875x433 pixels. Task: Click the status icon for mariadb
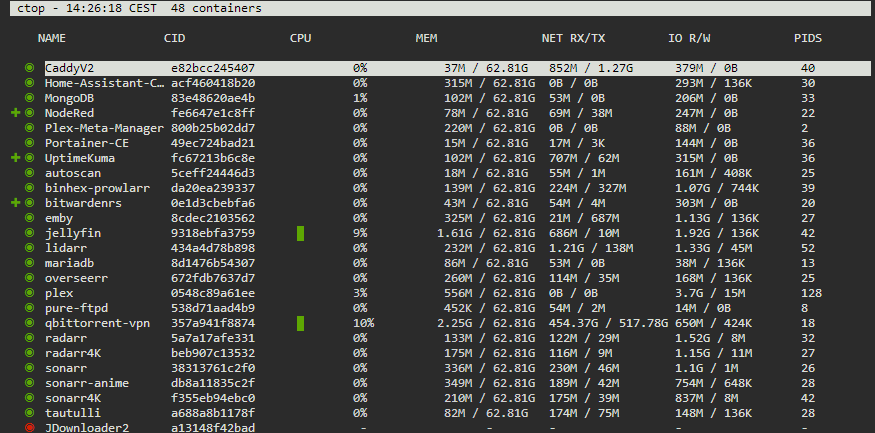point(30,263)
